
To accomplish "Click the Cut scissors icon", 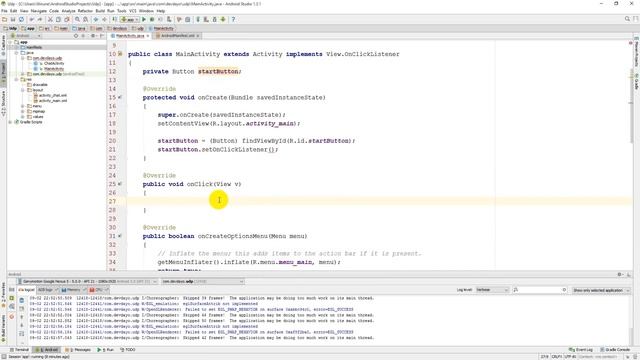I will click(x=50, y=19).
